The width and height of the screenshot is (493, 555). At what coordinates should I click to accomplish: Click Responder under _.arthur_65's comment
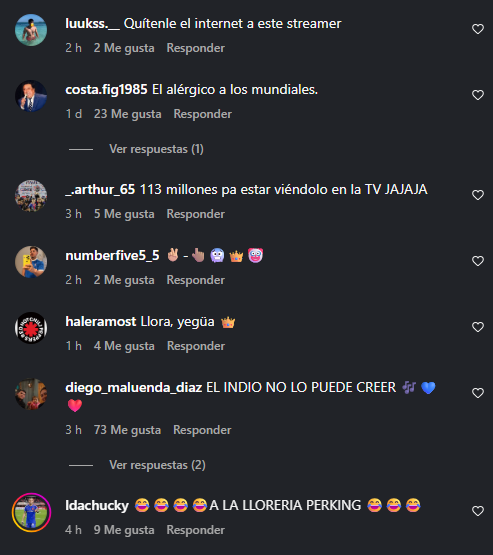tap(195, 214)
